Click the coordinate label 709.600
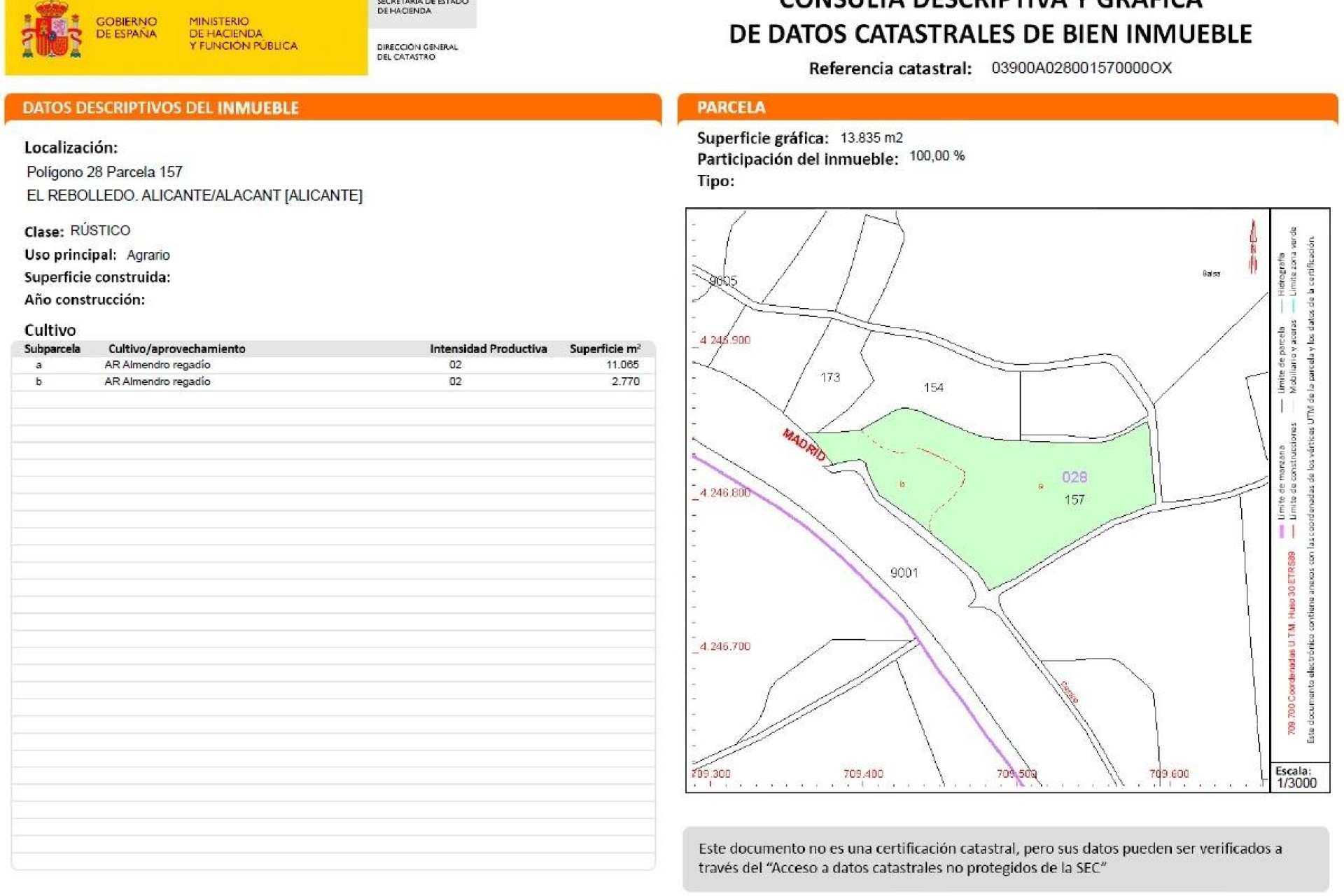This screenshot has height=896, width=1344. coord(1169,773)
